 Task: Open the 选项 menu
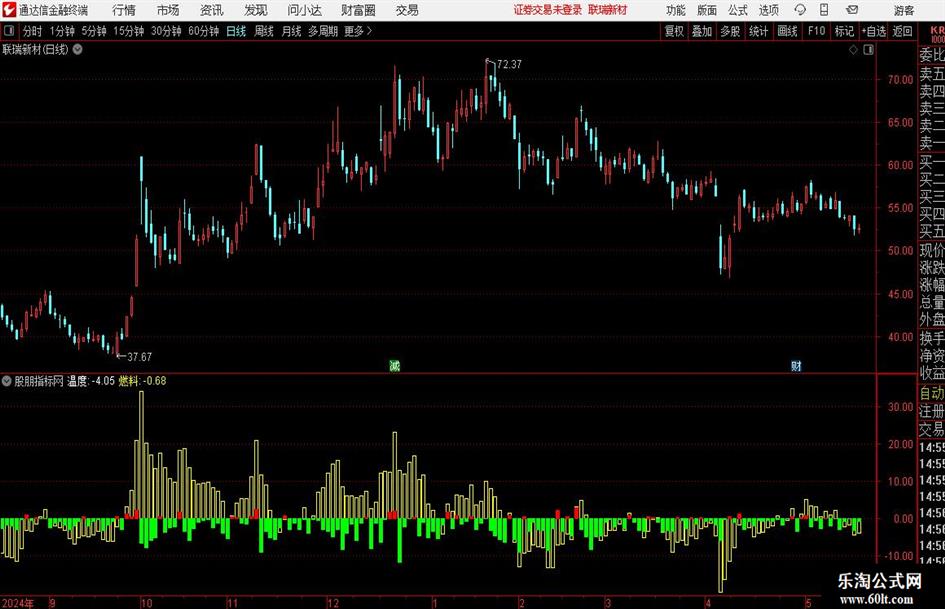click(x=768, y=10)
